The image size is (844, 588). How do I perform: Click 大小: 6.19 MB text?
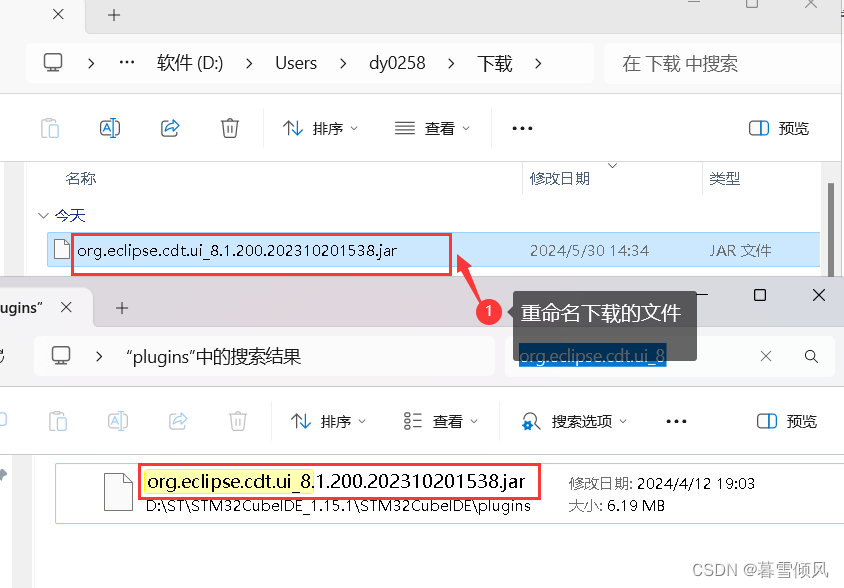[617, 506]
